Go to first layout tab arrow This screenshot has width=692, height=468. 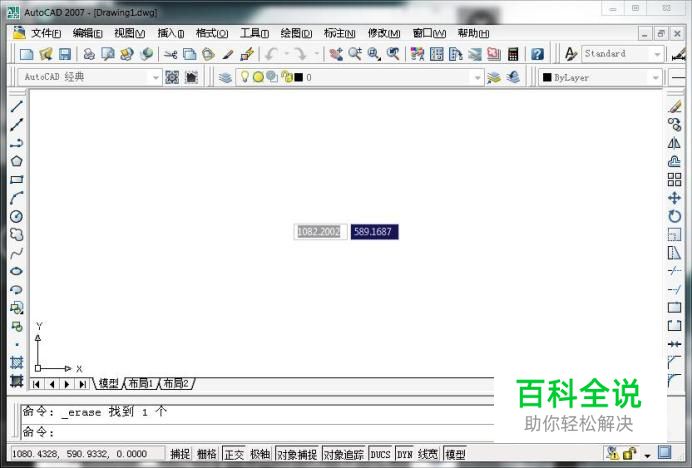[x=36, y=384]
